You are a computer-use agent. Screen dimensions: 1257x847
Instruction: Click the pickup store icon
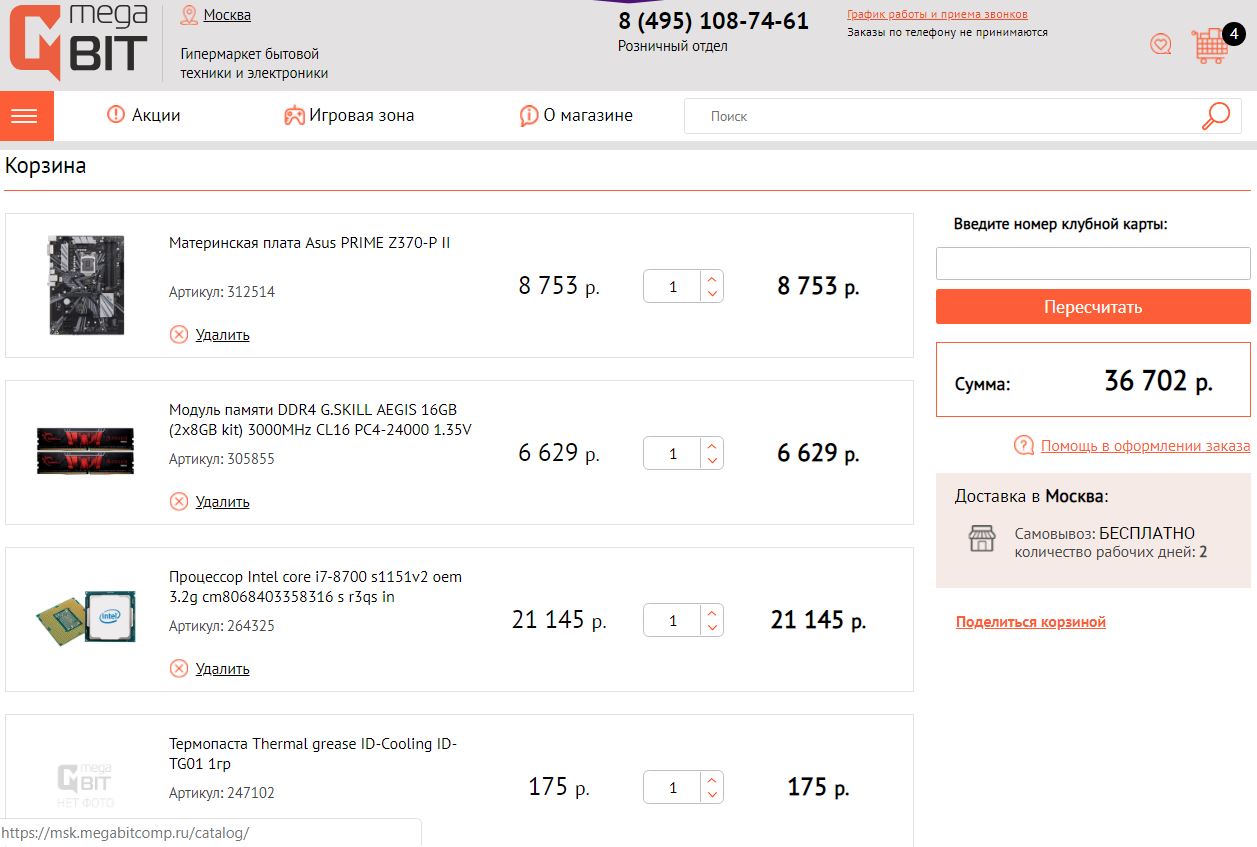982,539
